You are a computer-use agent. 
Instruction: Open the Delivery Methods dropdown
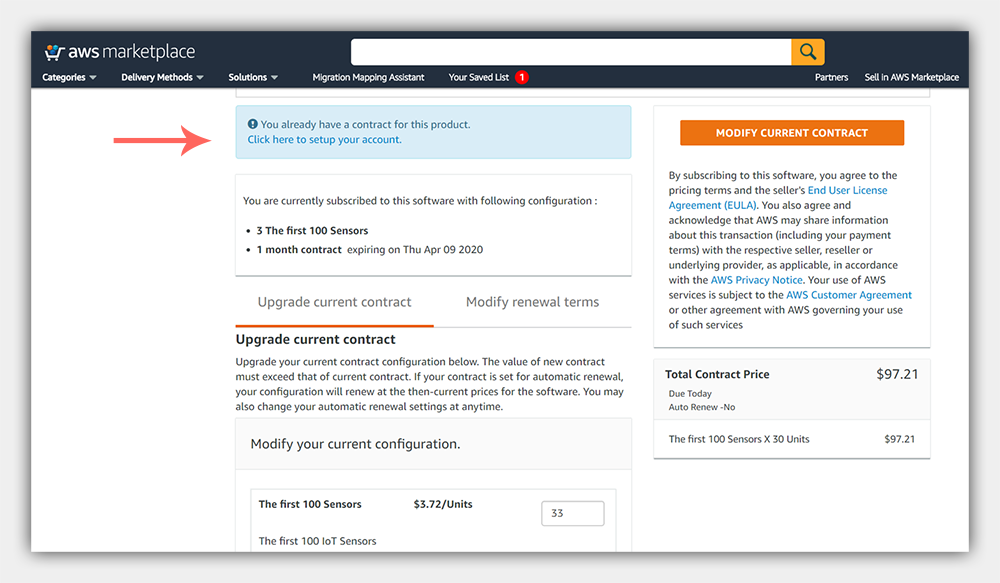(x=163, y=77)
